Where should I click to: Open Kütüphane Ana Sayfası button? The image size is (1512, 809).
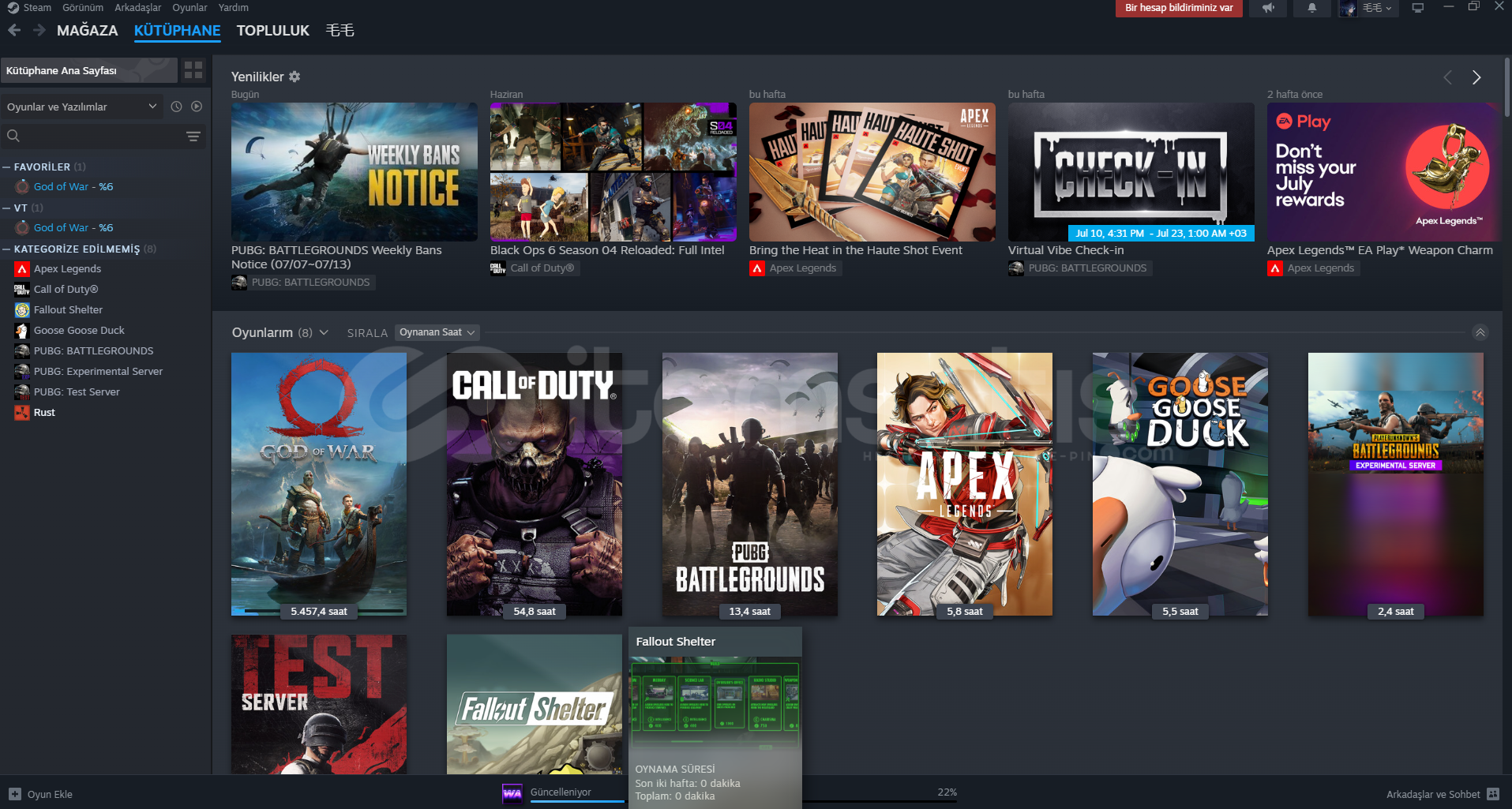(88, 70)
